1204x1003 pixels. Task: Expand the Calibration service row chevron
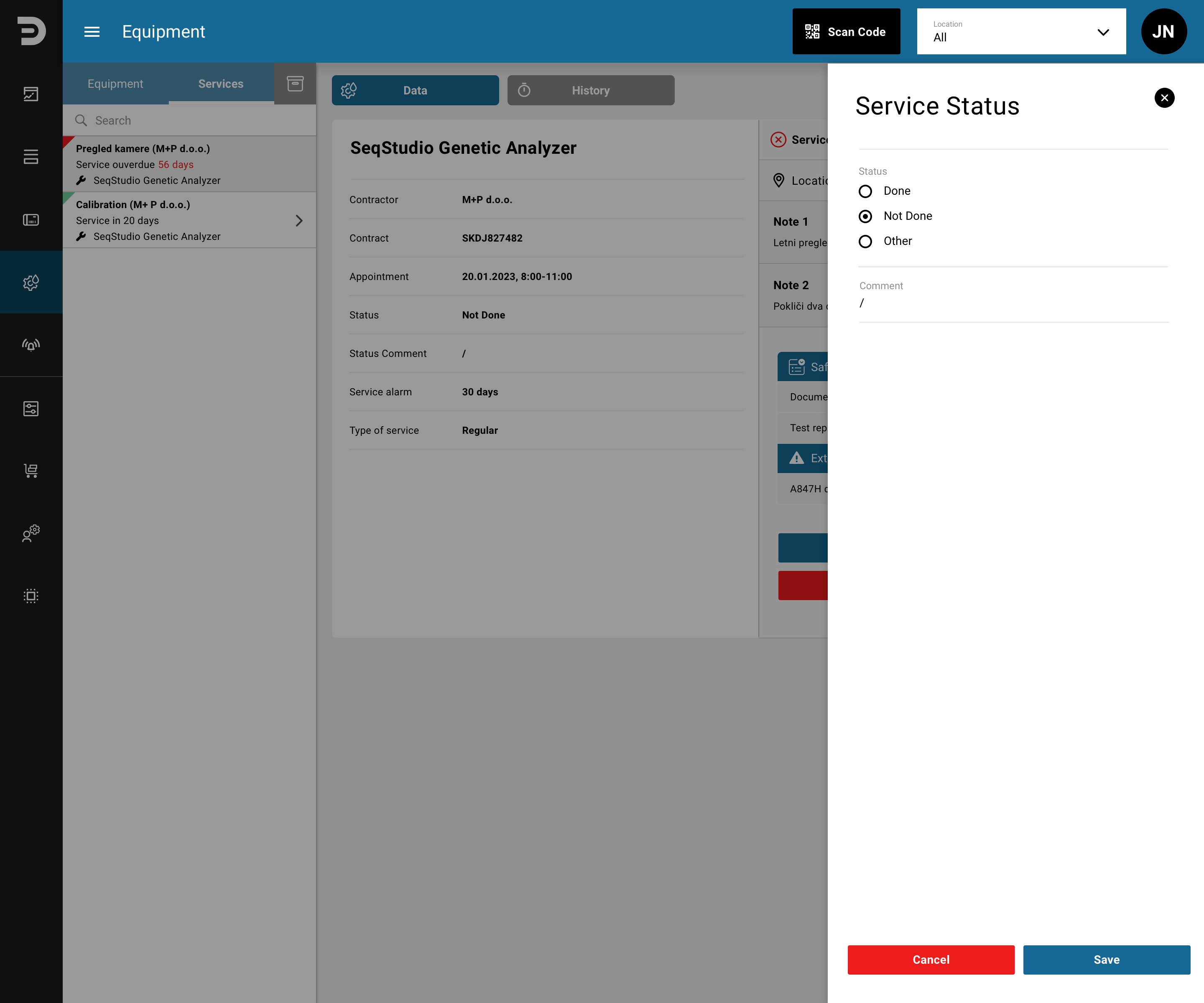299,221
